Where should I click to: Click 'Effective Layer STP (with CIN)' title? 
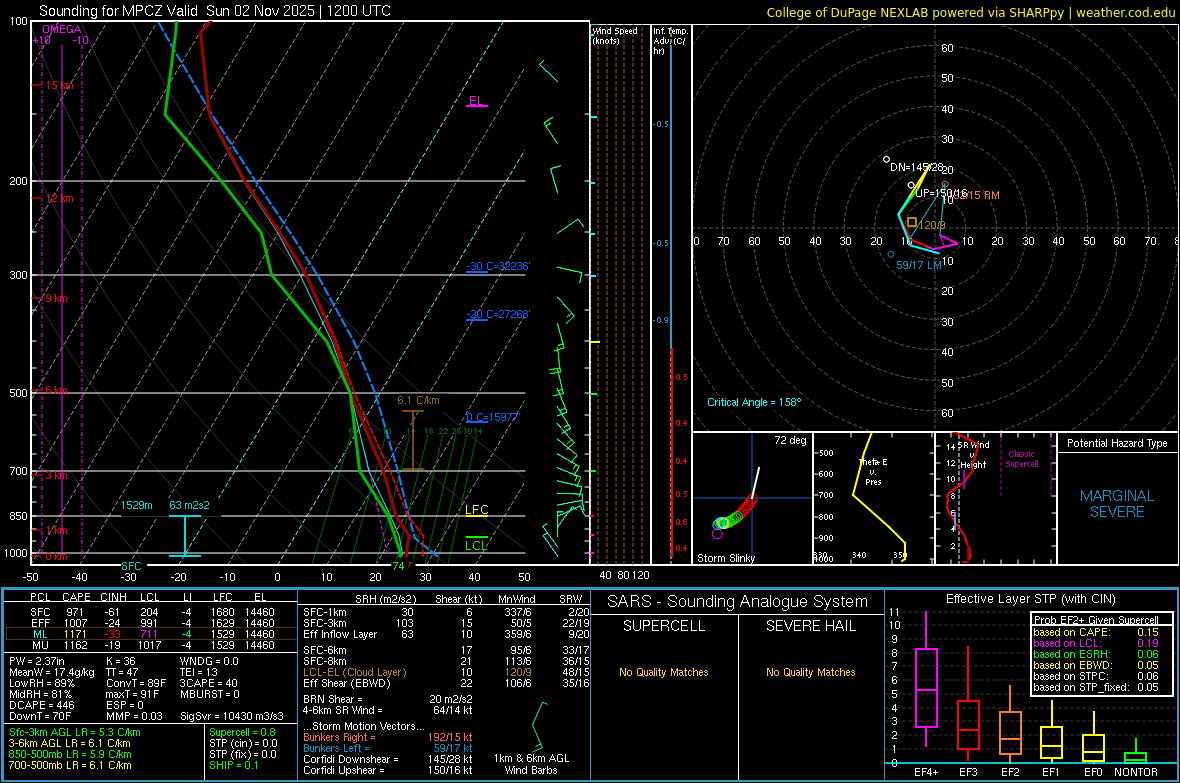click(x=1030, y=599)
